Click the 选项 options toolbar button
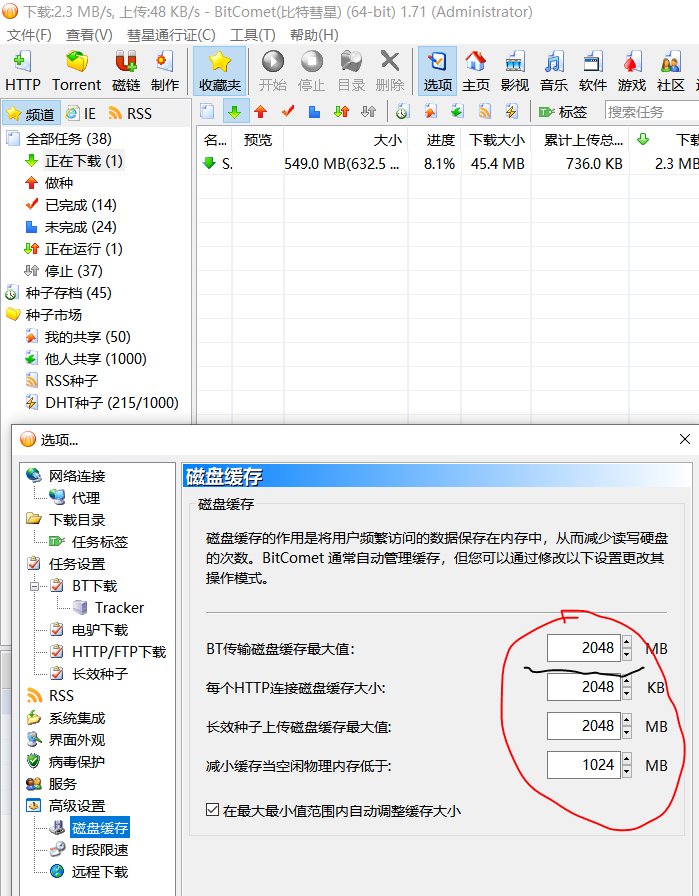The image size is (699, 896). pyautogui.click(x=438, y=71)
